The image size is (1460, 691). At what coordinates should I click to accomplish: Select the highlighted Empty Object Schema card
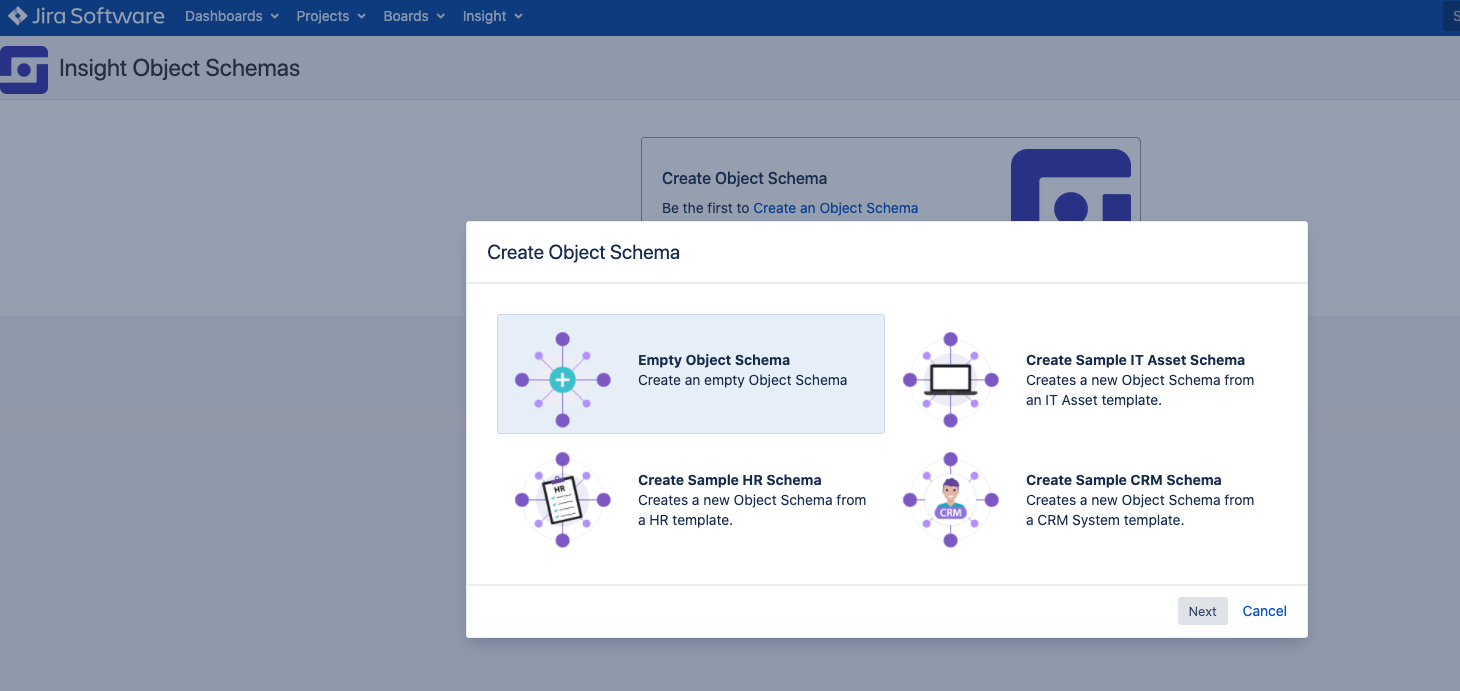(691, 374)
